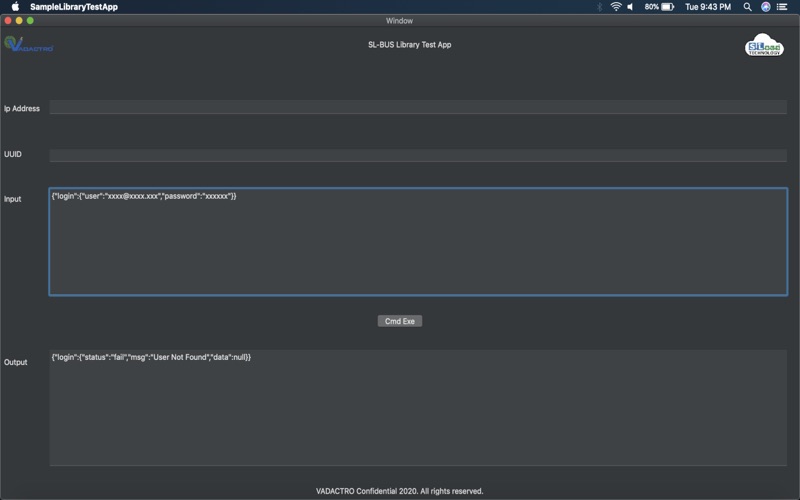Click the VADACTRO Confidential 2020 footer text
This screenshot has height=500, width=800.
click(399, 491)
